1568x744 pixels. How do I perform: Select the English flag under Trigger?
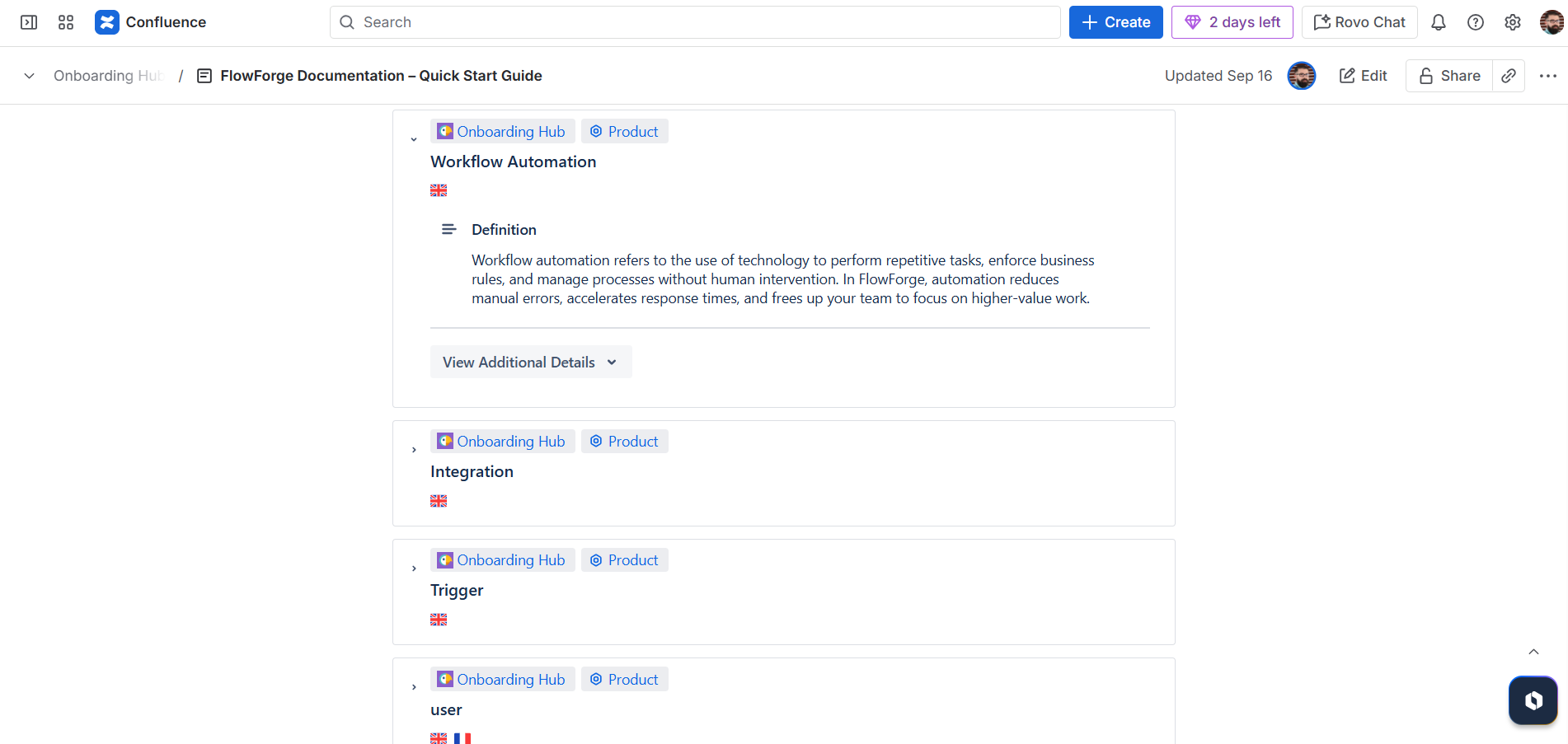coord(438,619)
